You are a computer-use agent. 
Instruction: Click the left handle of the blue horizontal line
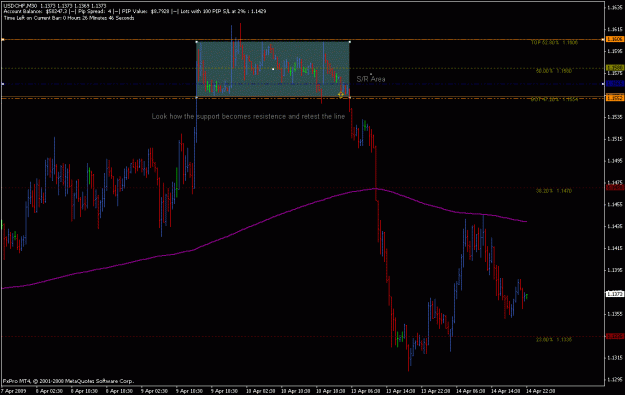[x=3, y=84]
